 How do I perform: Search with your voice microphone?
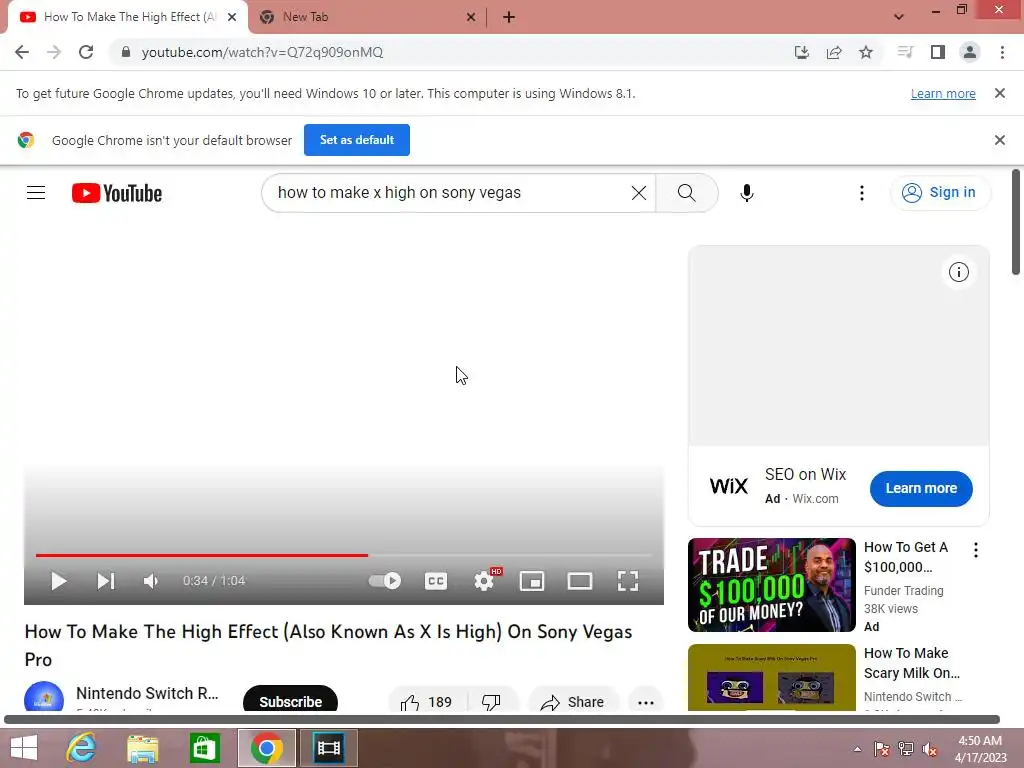(x=747, y=193)
